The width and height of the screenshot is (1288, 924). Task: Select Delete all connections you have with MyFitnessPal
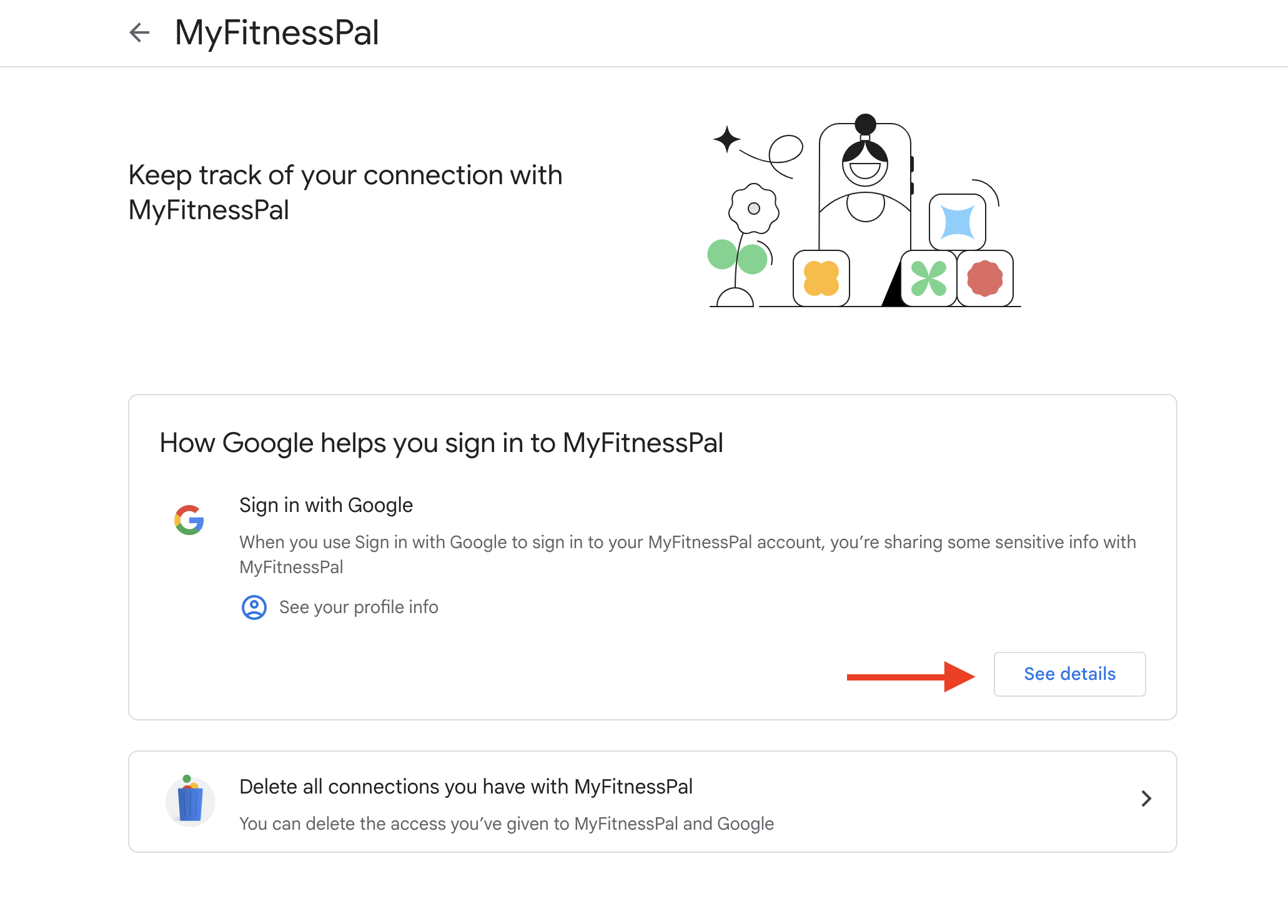coord(466,787)
